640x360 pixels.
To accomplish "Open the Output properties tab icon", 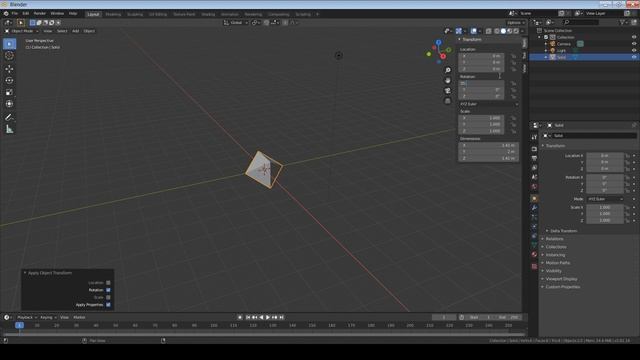I will (534, 158).
